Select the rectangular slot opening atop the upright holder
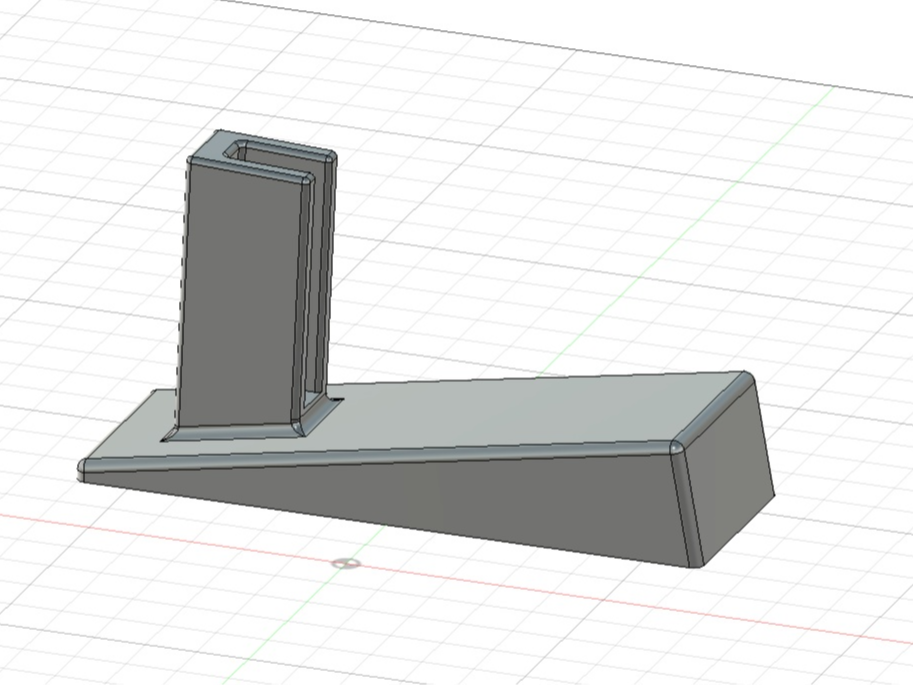 coord(274,156)
